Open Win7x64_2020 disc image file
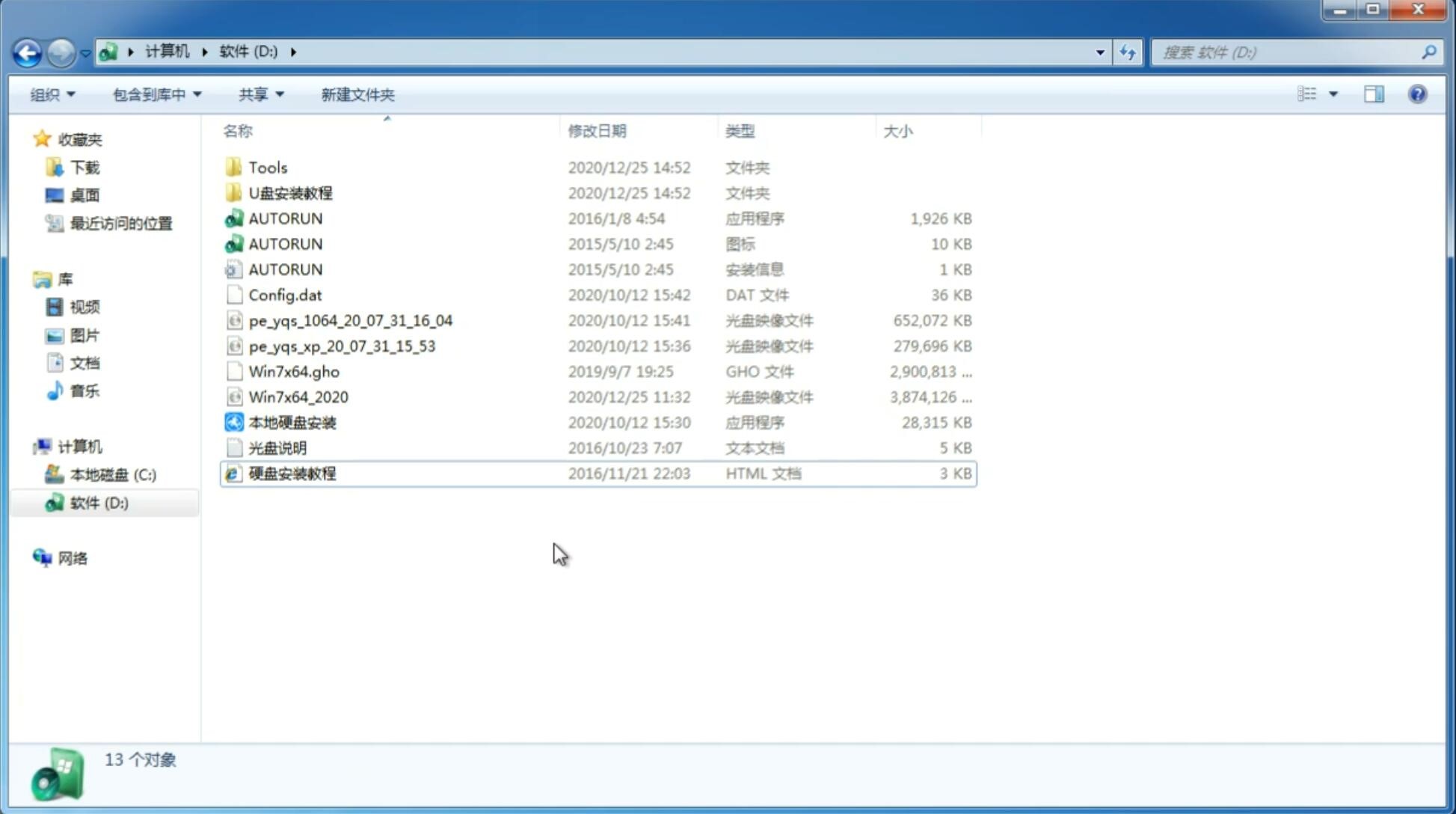Viewport: 1456px width, 814px height. point(297,396)
